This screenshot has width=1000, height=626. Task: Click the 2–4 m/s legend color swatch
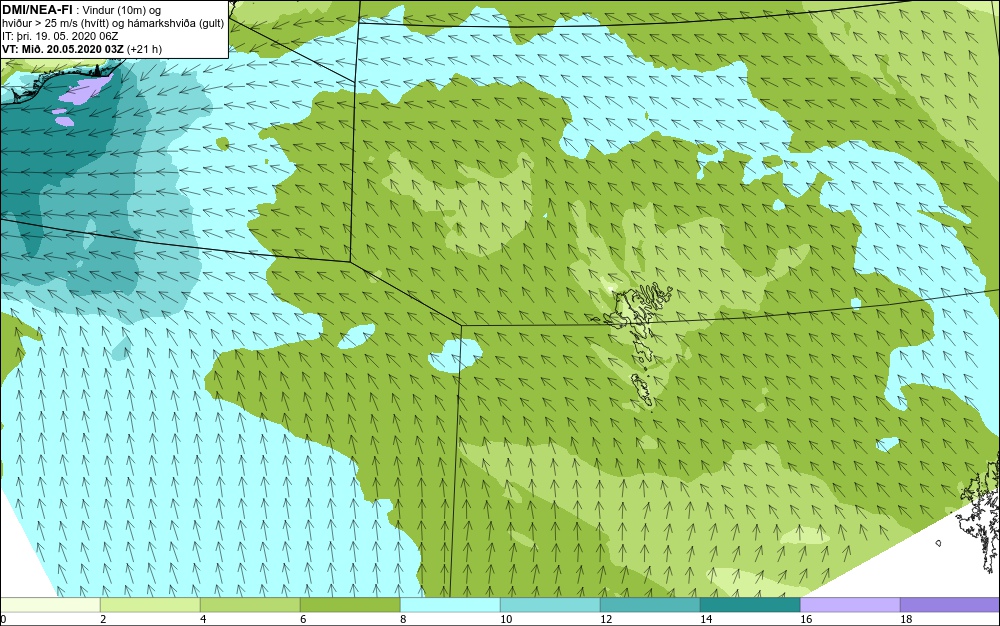[x=150, y=605]
